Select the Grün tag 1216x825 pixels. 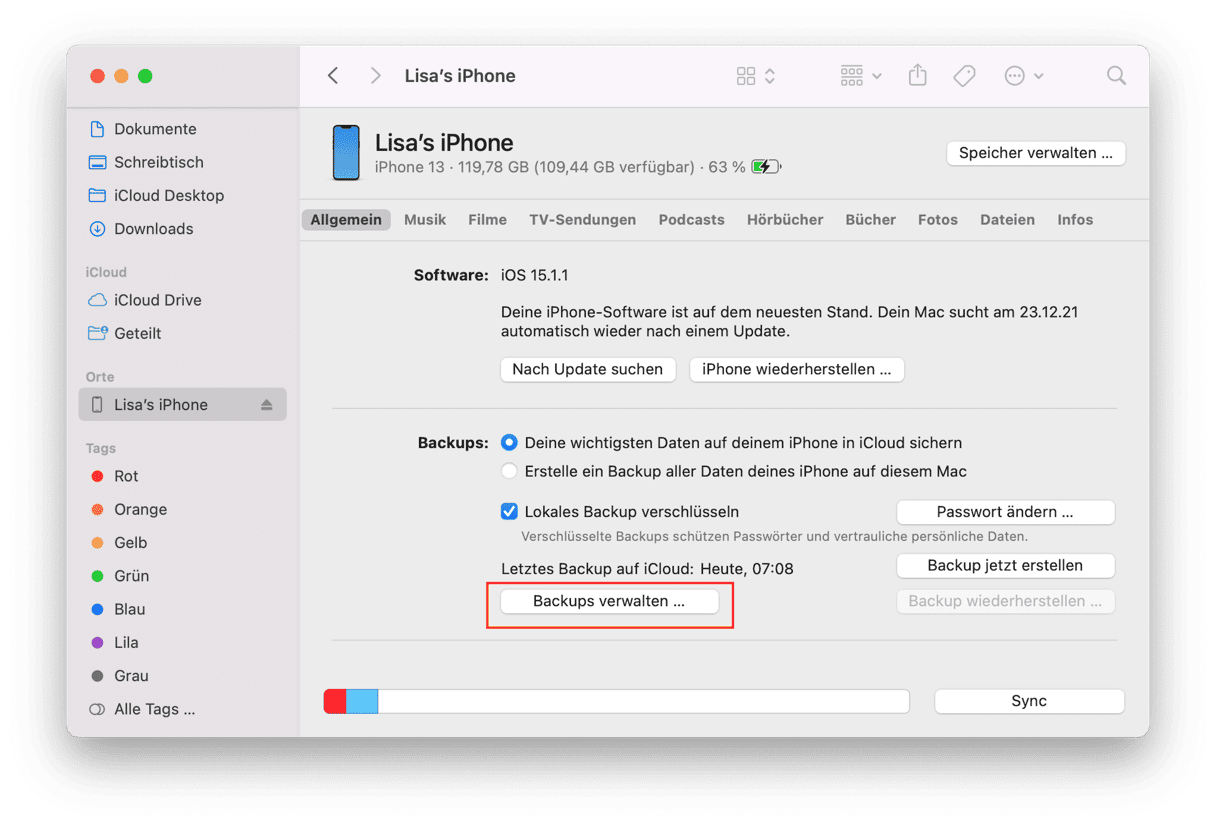coord(131,576)
